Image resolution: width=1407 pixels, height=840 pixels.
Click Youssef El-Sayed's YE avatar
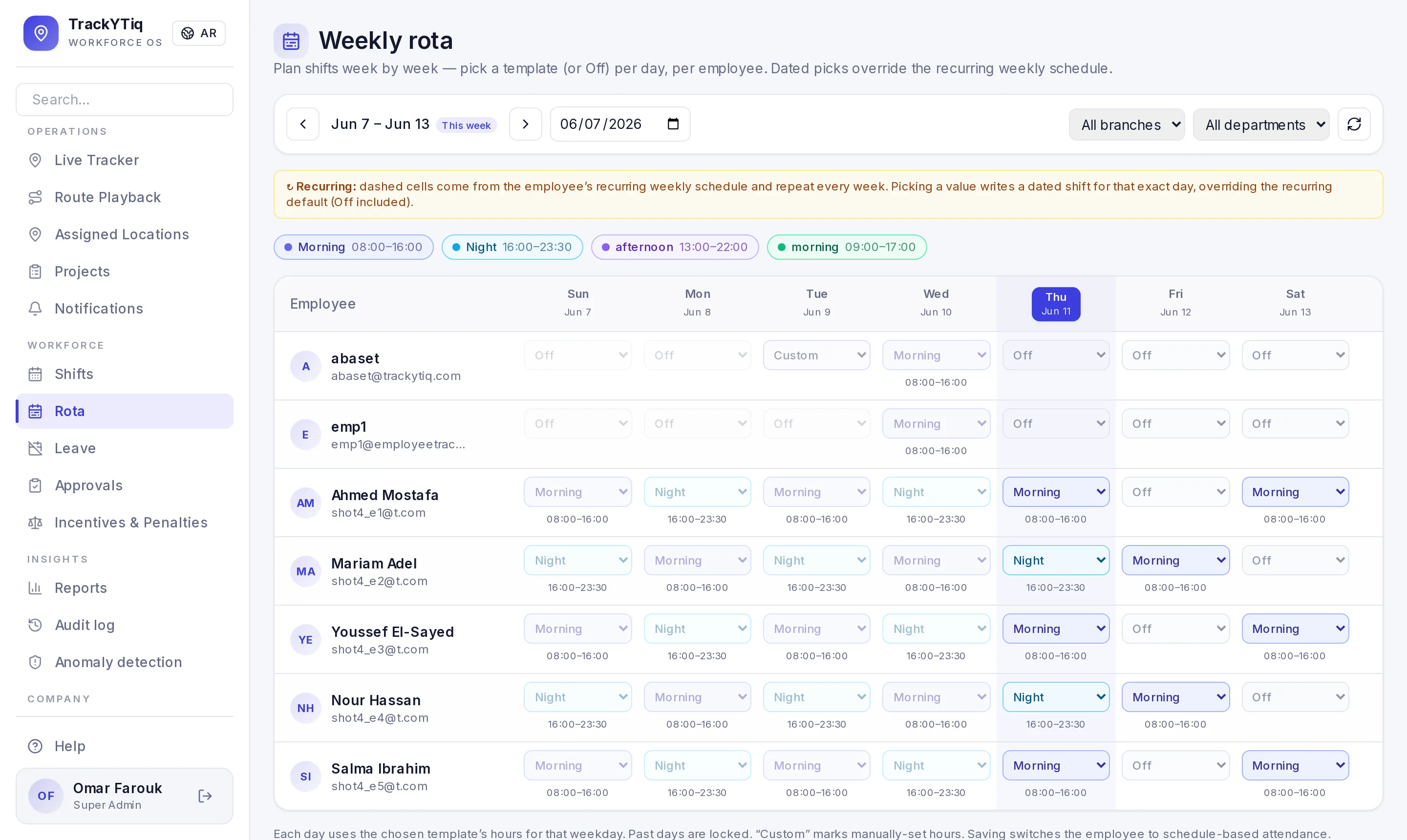click(x=306, y=640)
